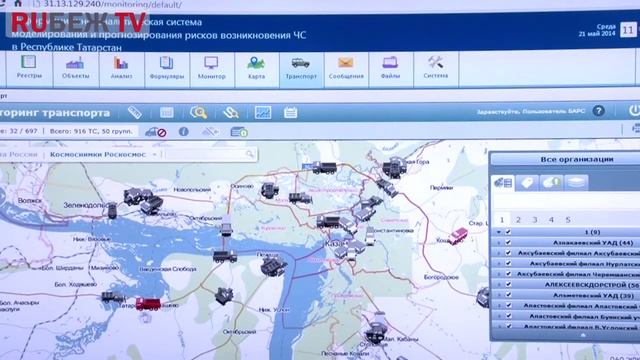The height and width of the screenshot is (360, 640).
Task: Click the blue info icon
Action: 184,131
